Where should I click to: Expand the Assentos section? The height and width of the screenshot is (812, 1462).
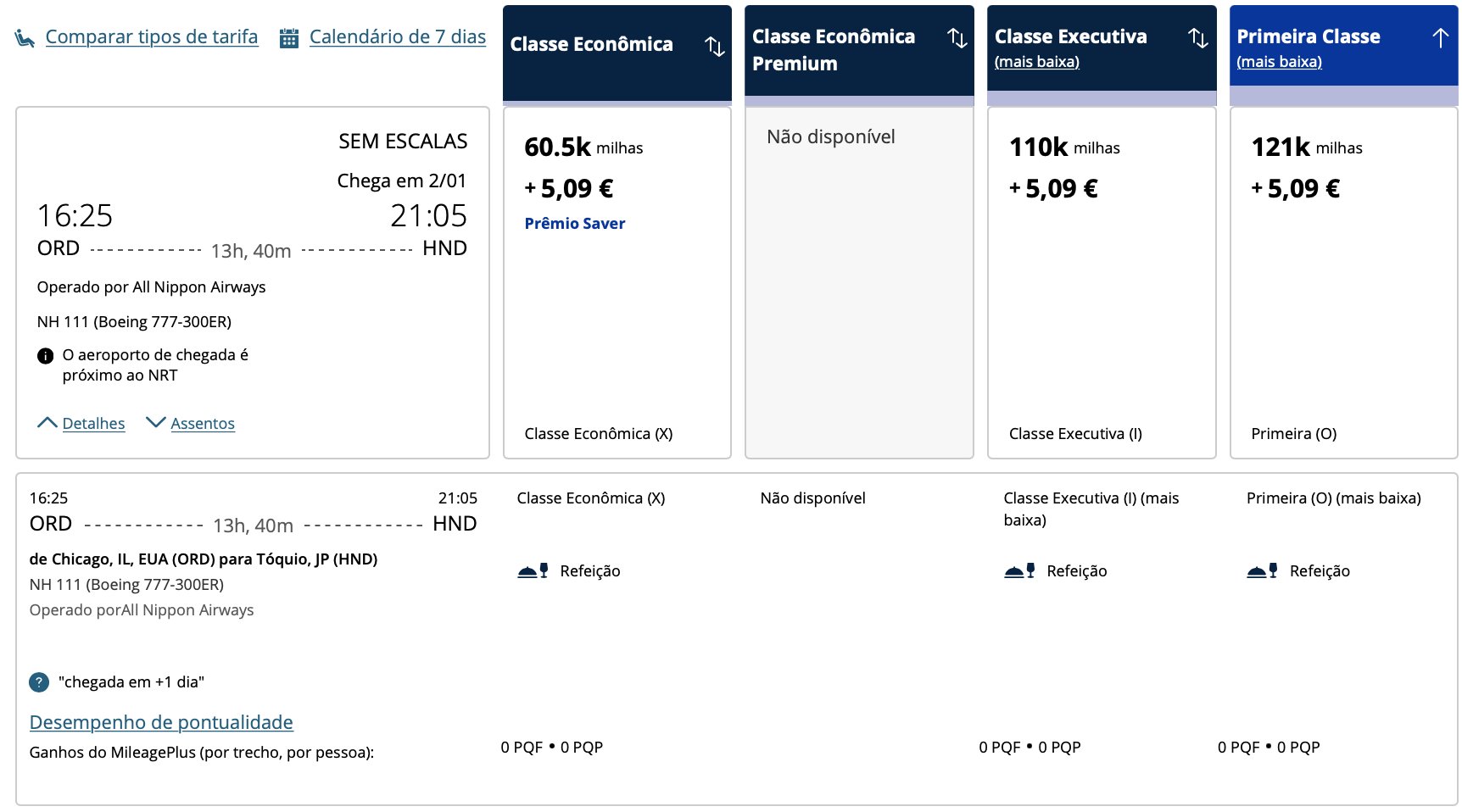tap(191, 423)
